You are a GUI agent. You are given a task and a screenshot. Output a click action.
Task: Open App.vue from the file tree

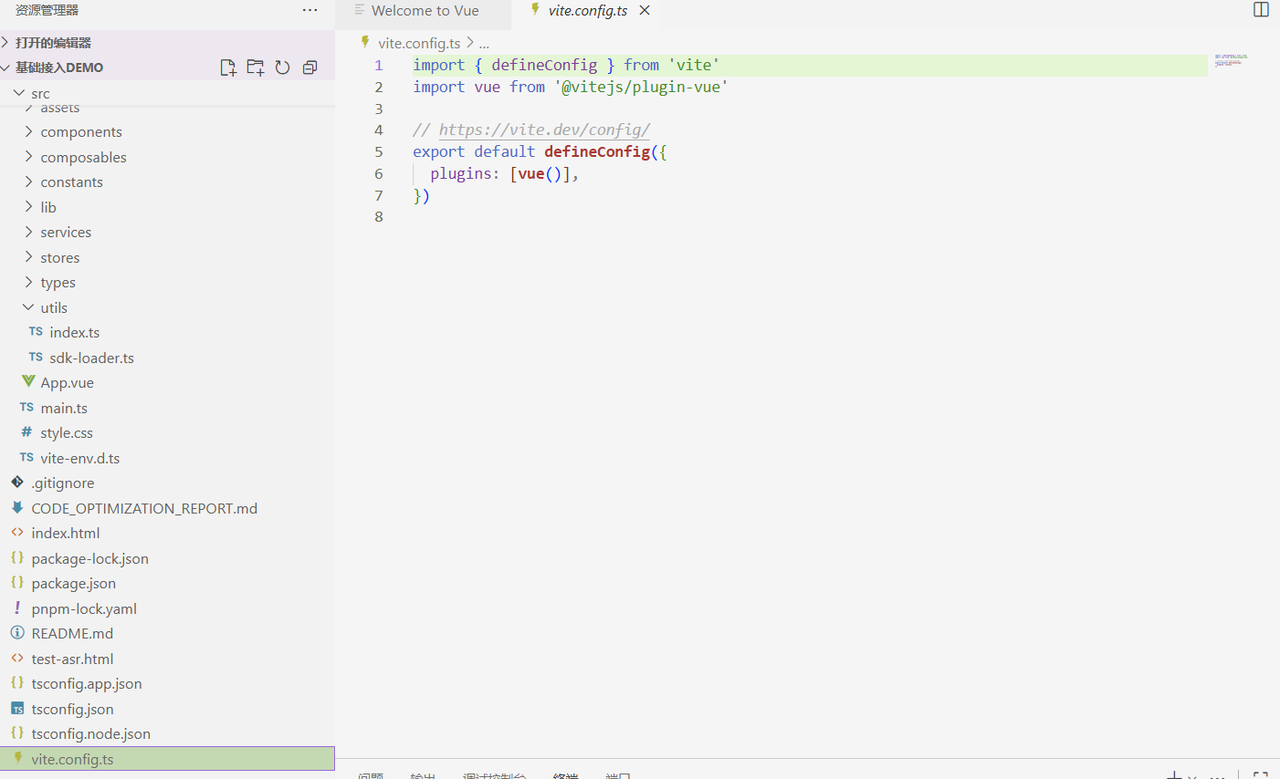67,383
